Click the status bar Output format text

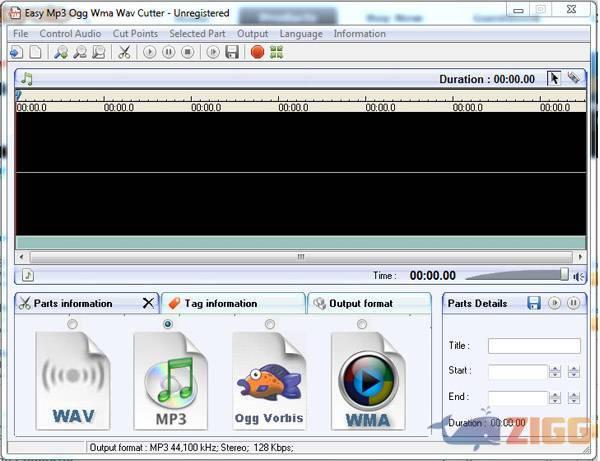click(x=192, y=447)
